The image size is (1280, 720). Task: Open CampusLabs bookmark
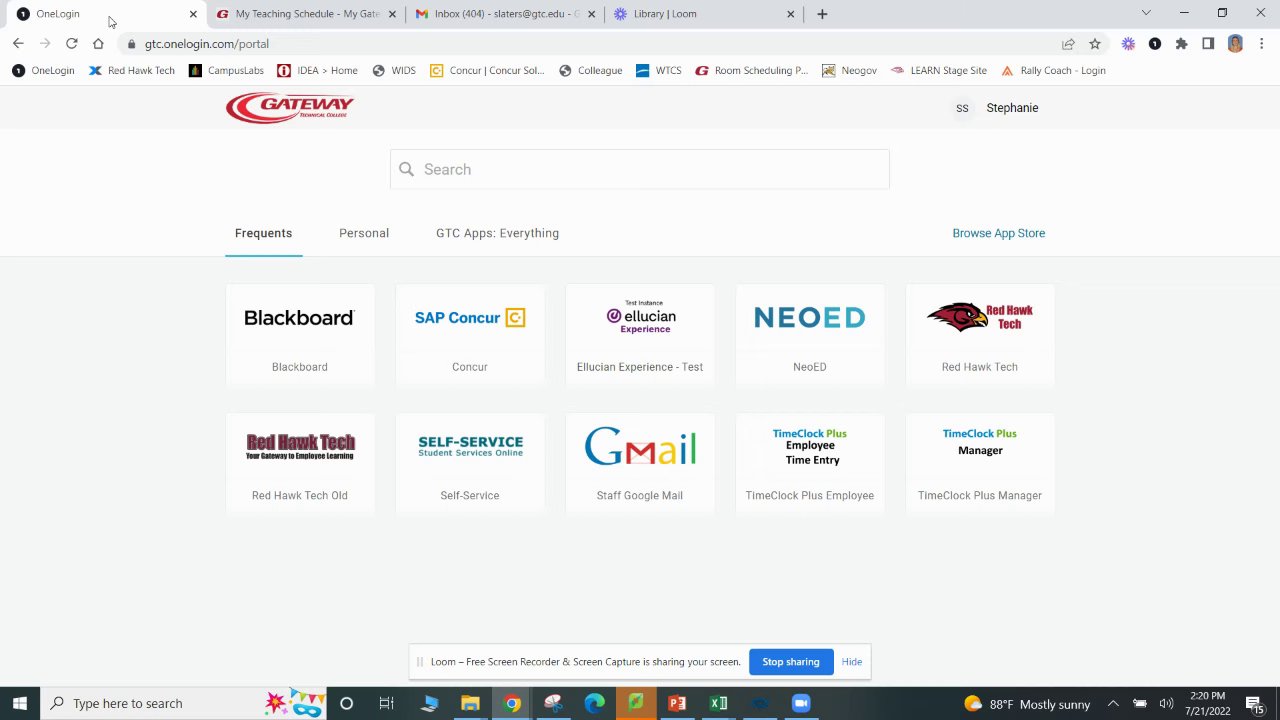226,71
